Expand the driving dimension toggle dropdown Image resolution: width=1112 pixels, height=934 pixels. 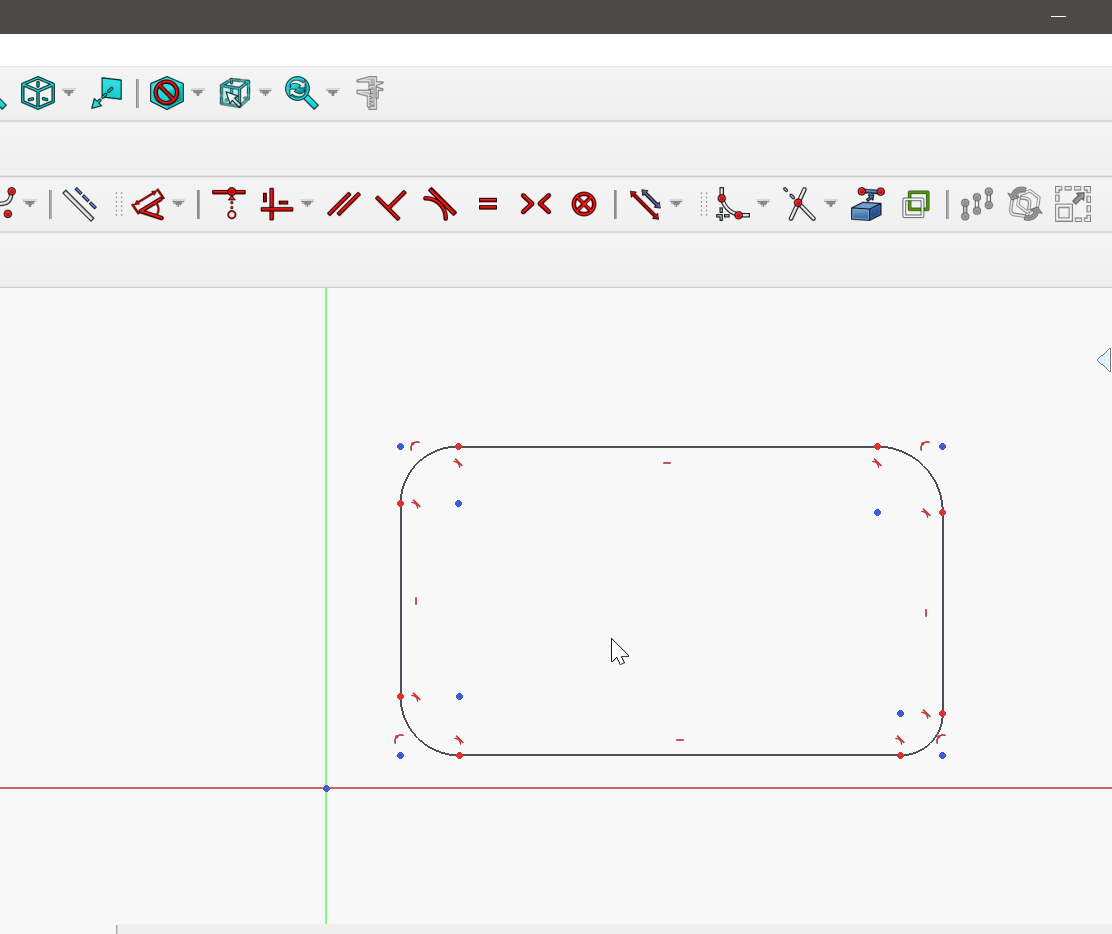677,204
